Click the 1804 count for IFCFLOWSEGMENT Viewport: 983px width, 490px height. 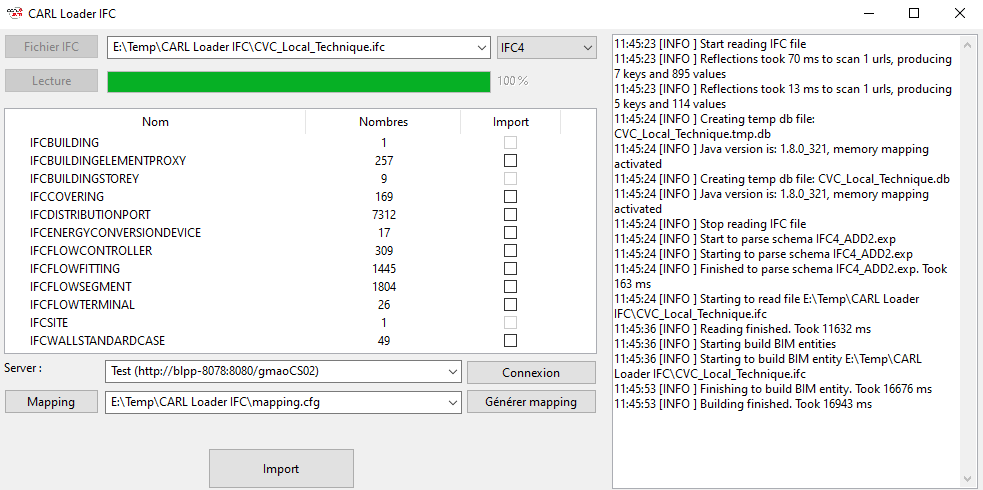(x=384, y=287)
